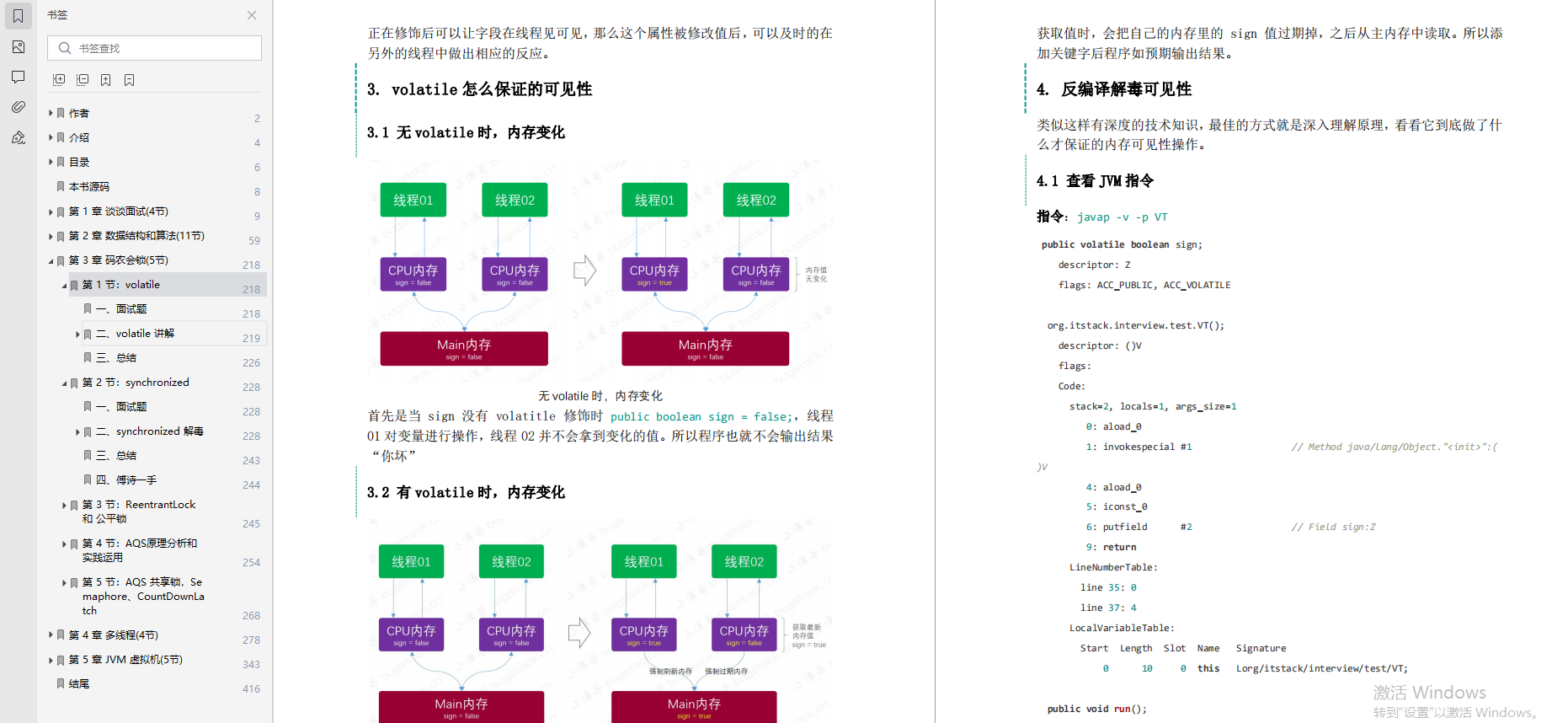Select bookmark label 第 1 节: volatile
Viewport: 1568px width, 723px height.
120,285
